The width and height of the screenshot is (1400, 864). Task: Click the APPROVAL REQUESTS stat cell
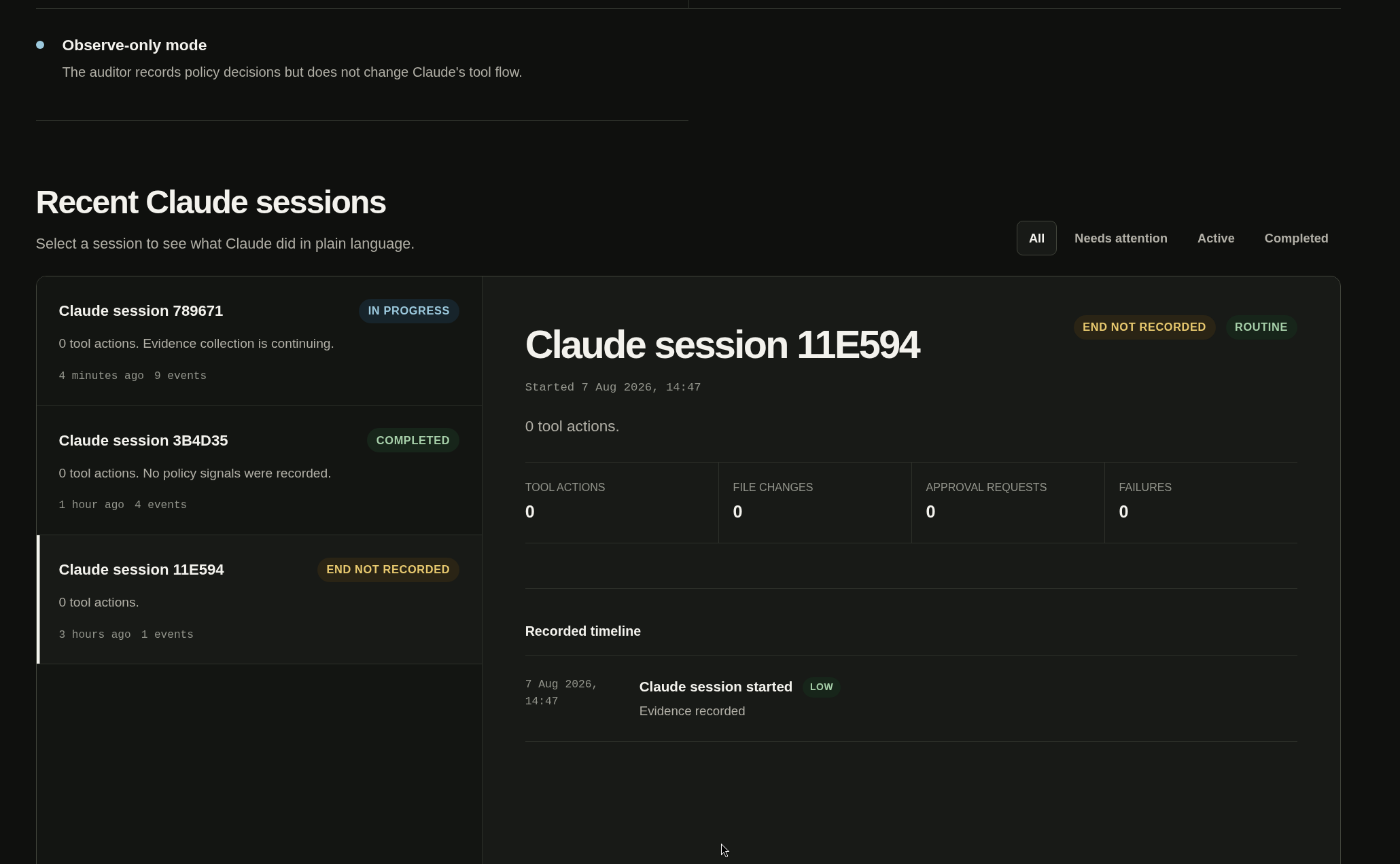(x=1008, y=503)
